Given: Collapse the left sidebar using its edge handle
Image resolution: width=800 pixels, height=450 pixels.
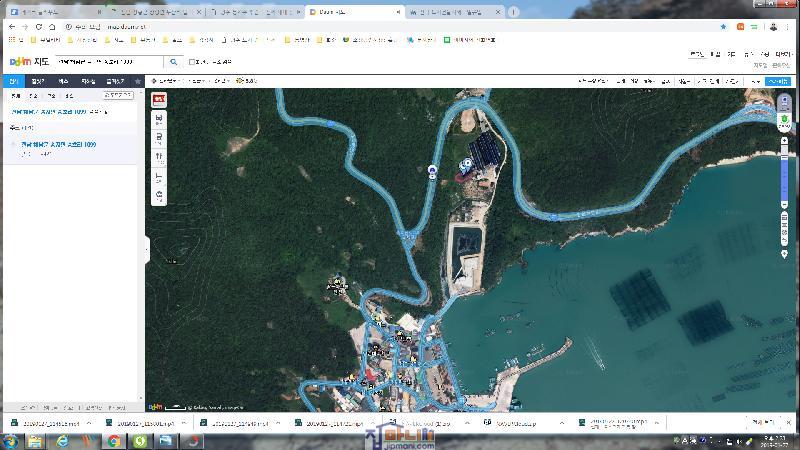Looking at the screenshot, I should click(x=146, y=250).
